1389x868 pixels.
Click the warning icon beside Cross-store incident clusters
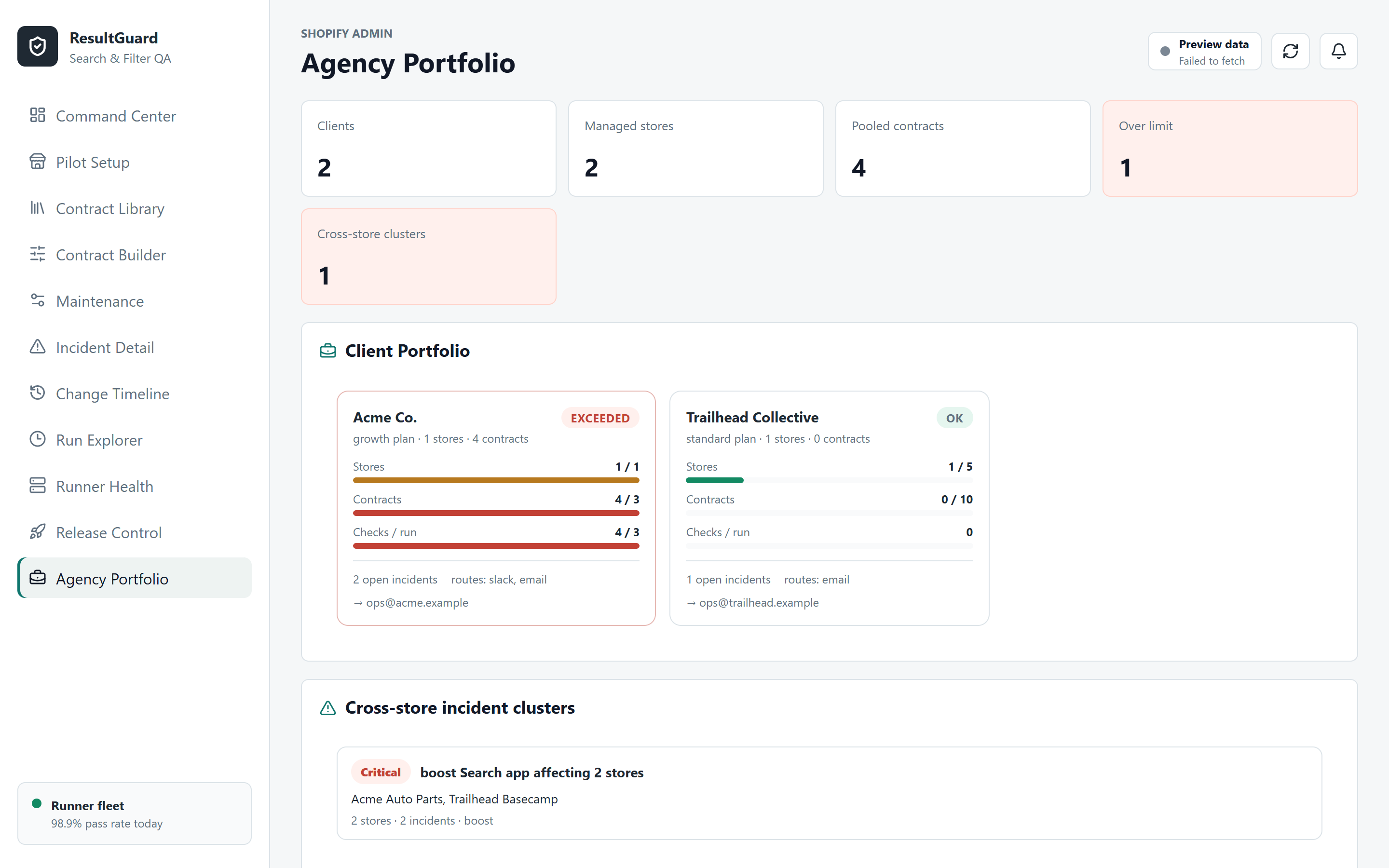[328, 708]
